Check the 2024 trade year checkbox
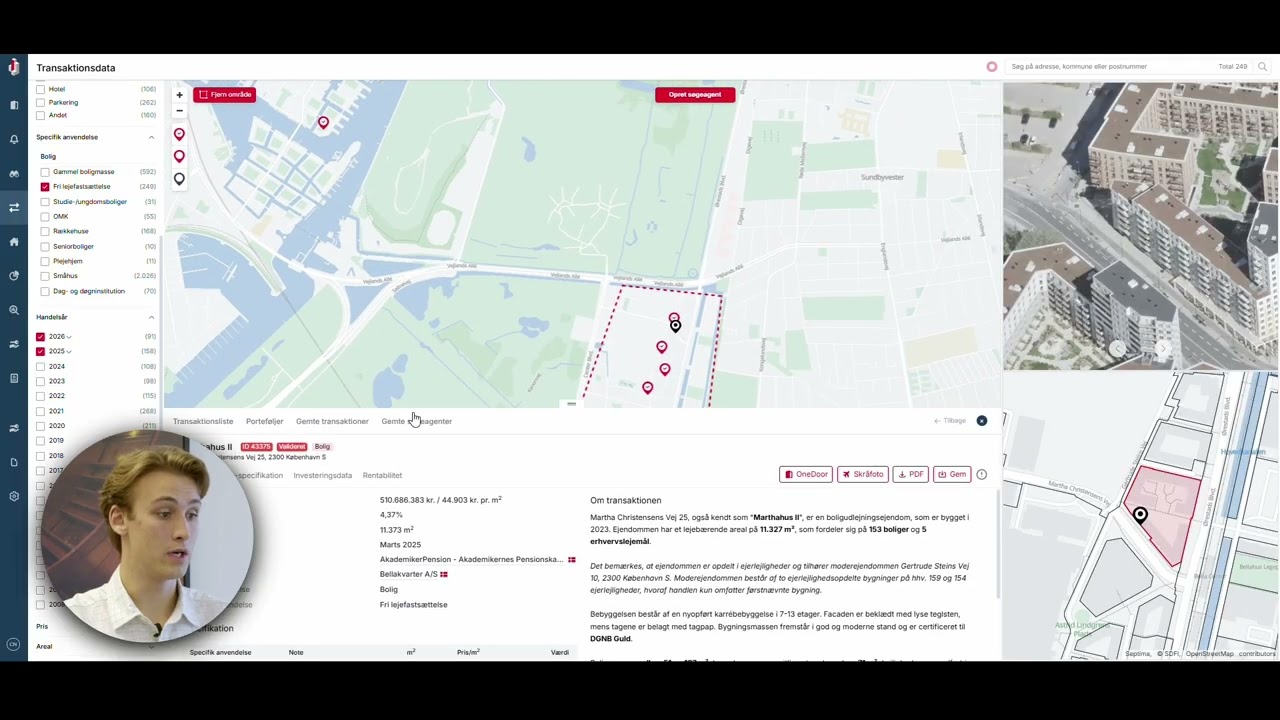The width and height of the screenshot is (1280, 720). click(40, 366)
